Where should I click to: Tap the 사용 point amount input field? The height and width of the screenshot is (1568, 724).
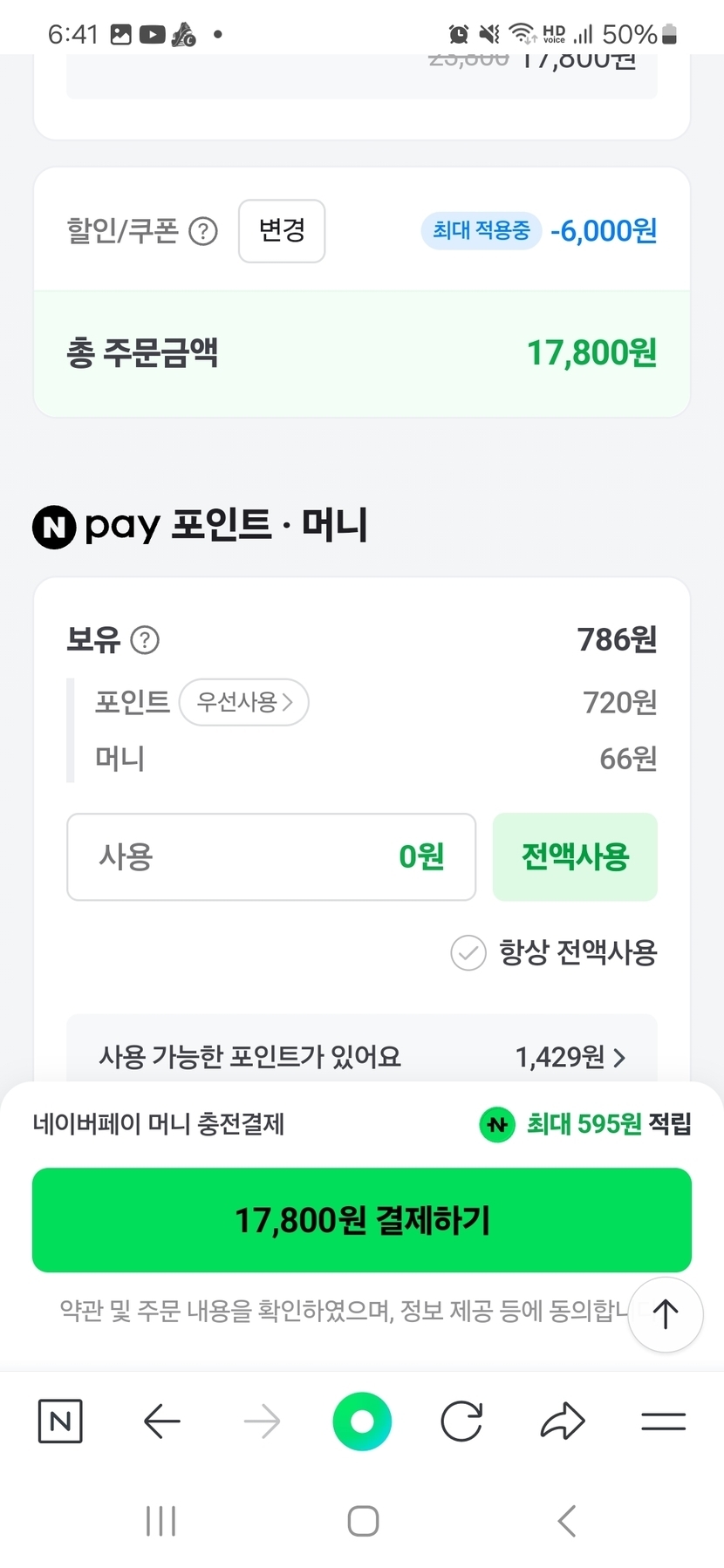pyautogui.click(x=271, y=856)
